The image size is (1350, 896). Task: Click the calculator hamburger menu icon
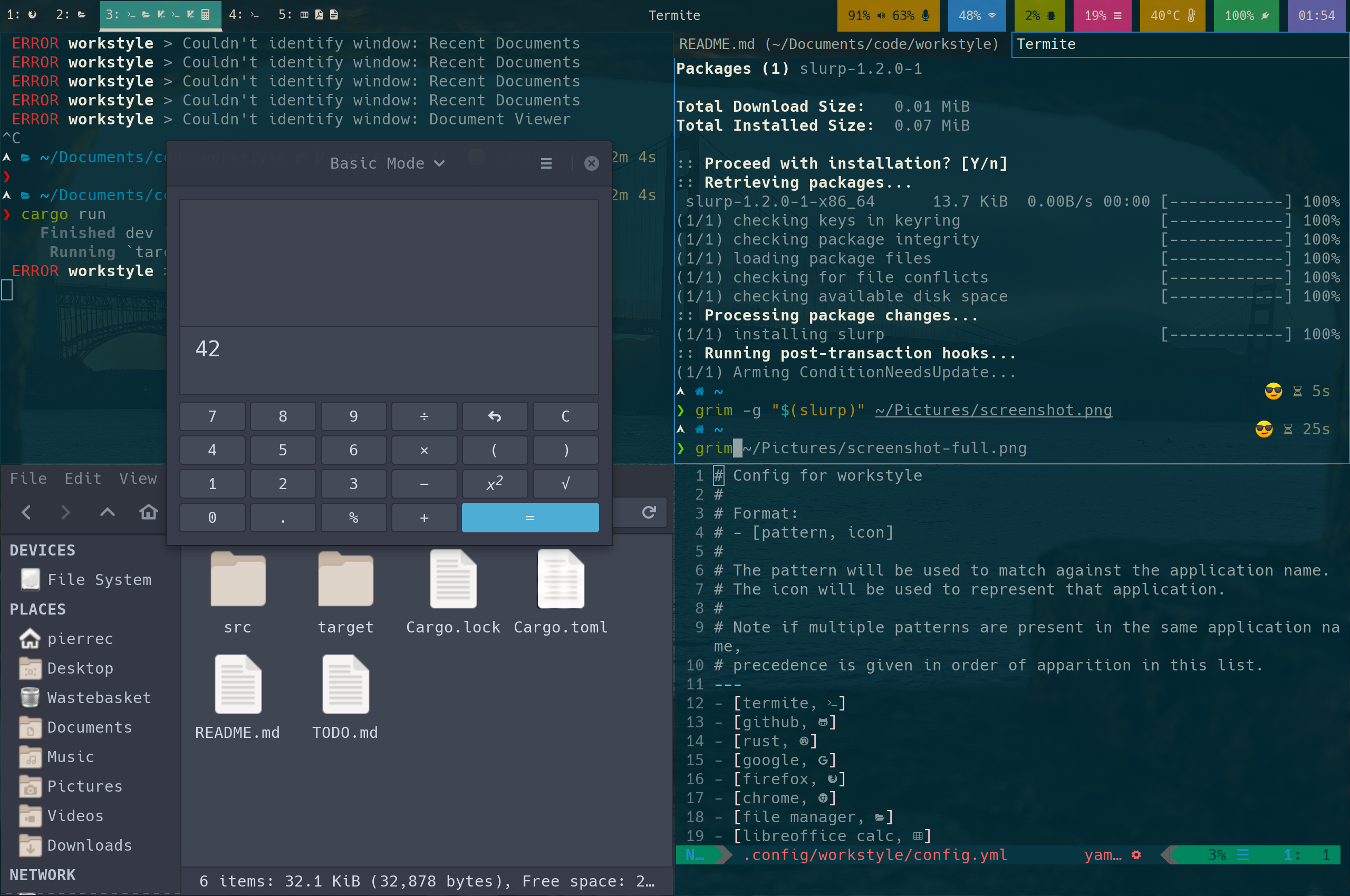[546, 163]
